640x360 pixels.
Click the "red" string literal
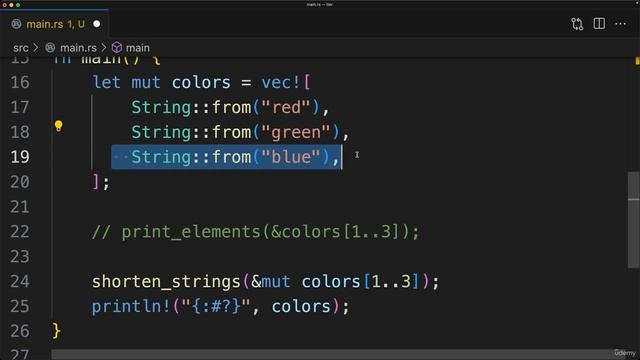click(x=286, y=108)
